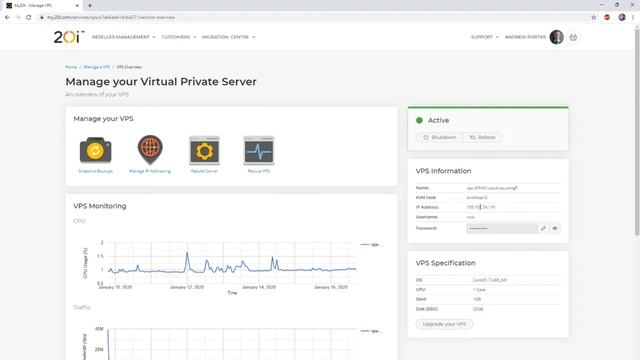Expand the Reseller Management menu
Viewport: 640px width, 360px height.
(x=124, y=37)
